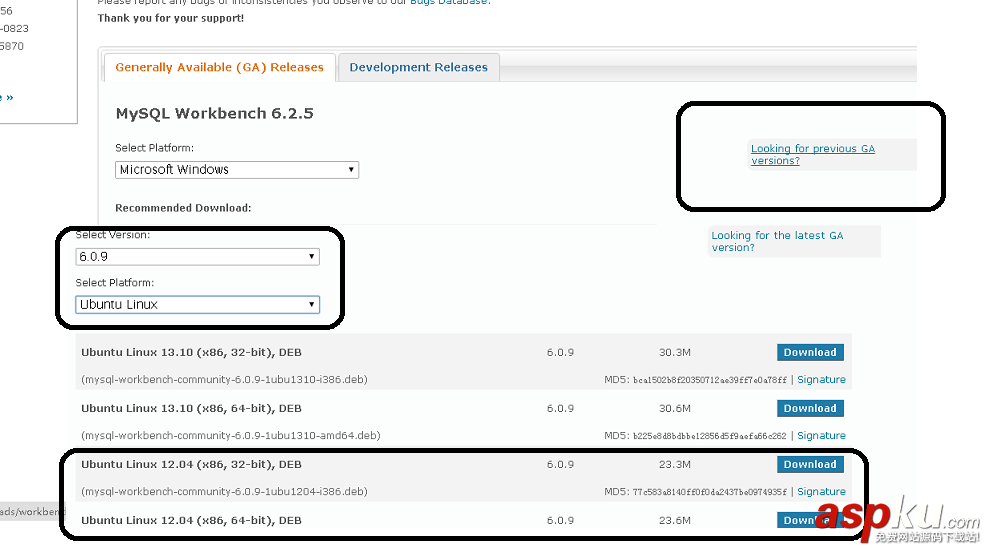Image resolution: width=985 pixels, height=549 pixels.
Task: Open the Microsoft Windows platform dropdown
Action: pyautogui.click(x=237, y=170)
